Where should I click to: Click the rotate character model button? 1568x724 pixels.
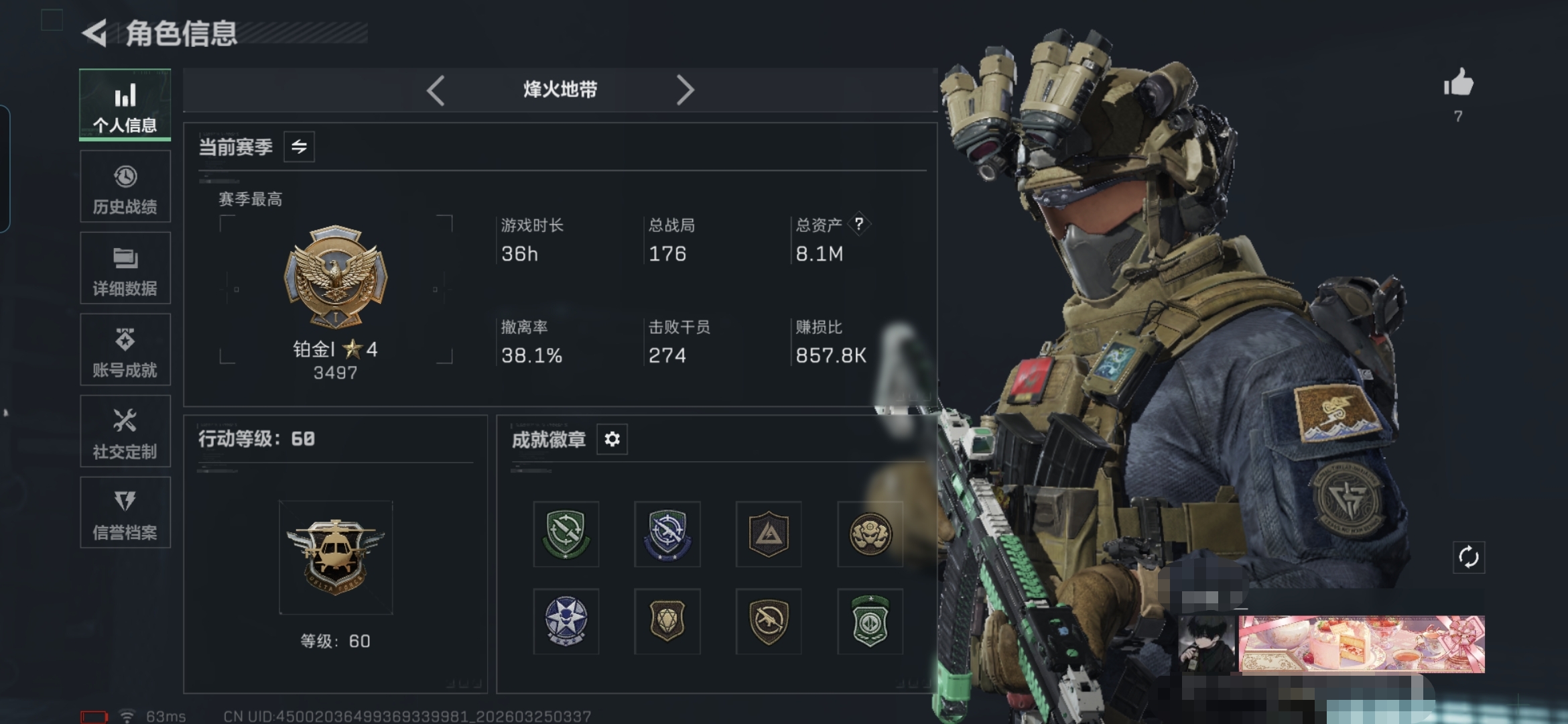tap(1469, 557)
